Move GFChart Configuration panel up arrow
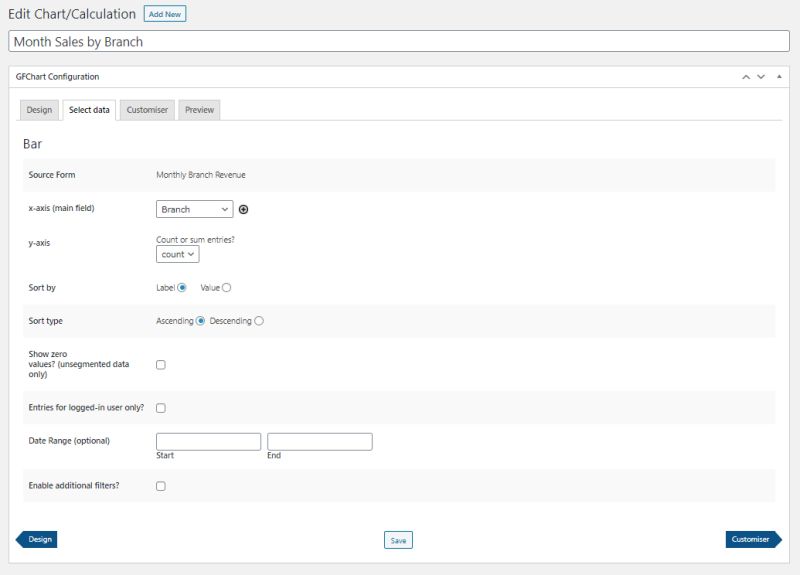The image size is (800, 575). [x=746, y=77]
